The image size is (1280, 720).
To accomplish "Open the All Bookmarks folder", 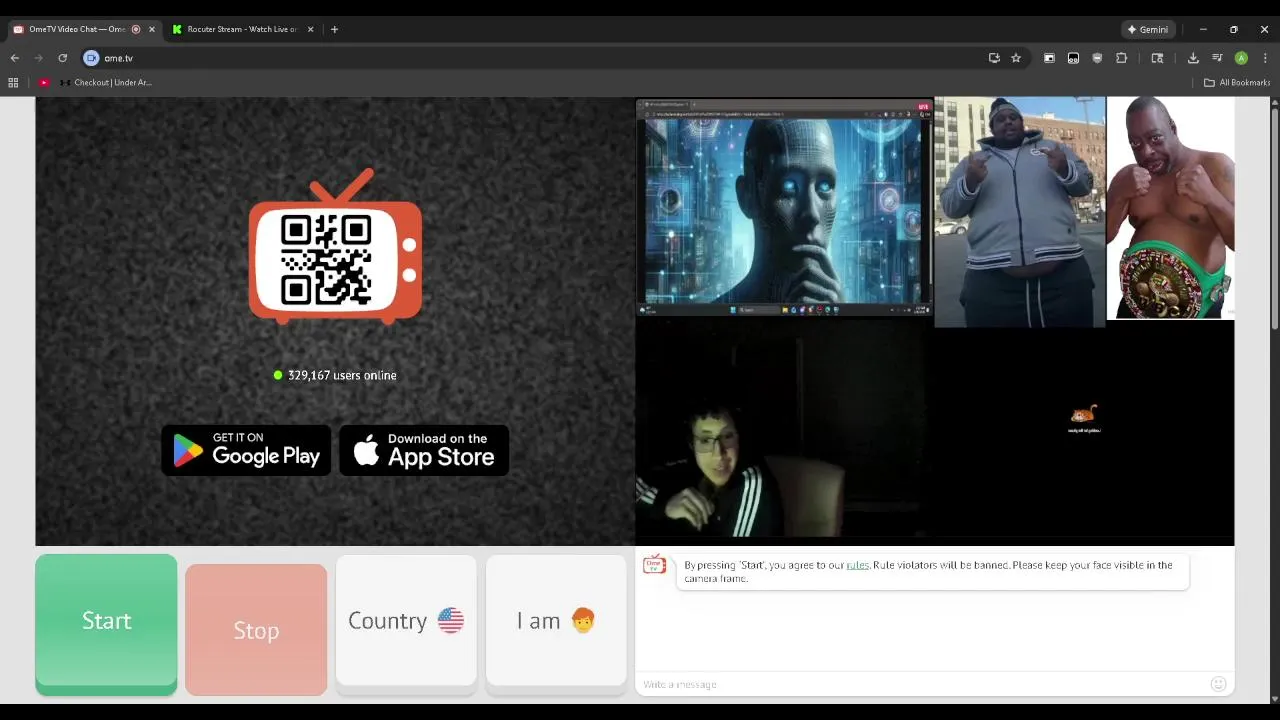I will pyautogui.click(x=1237, y=82).
